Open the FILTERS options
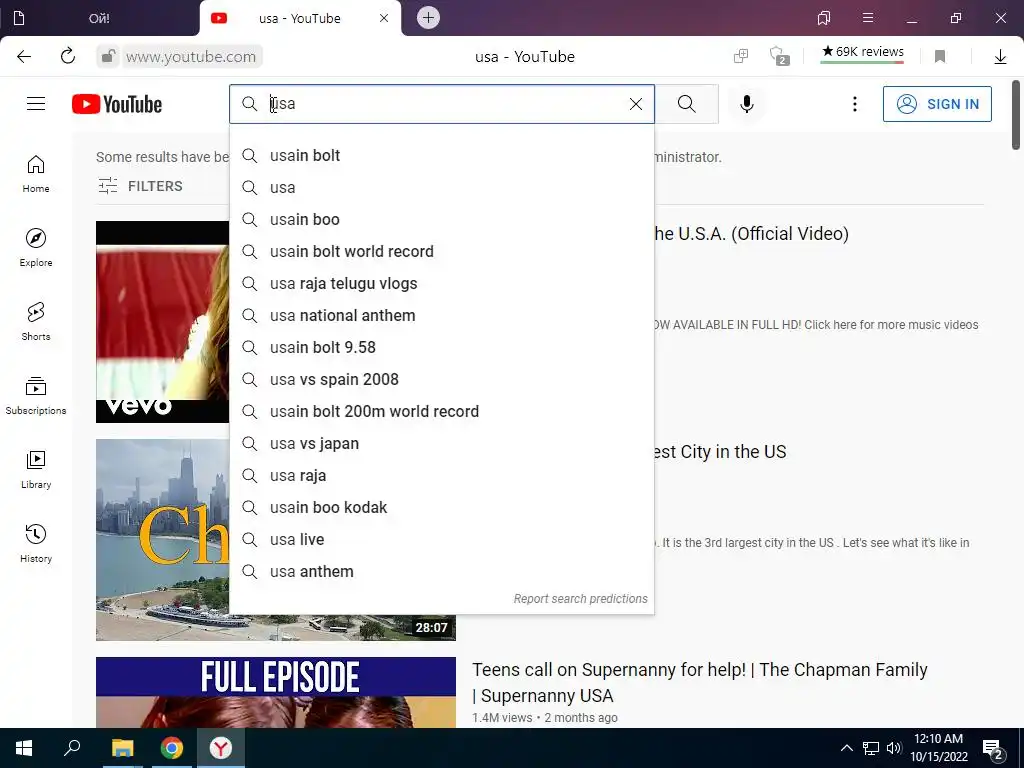The image size is (1024, 768). [x=140, y=186]
